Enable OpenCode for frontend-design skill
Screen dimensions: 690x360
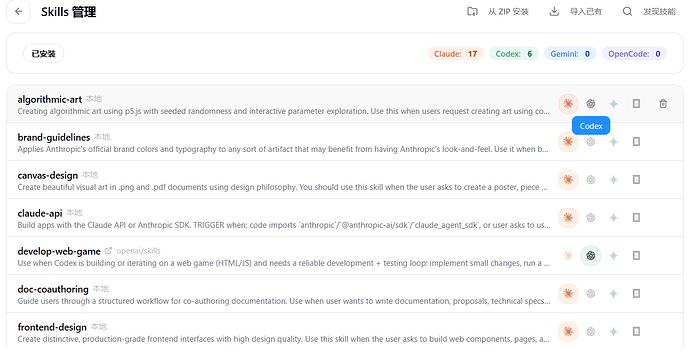[x=636, y=331]
